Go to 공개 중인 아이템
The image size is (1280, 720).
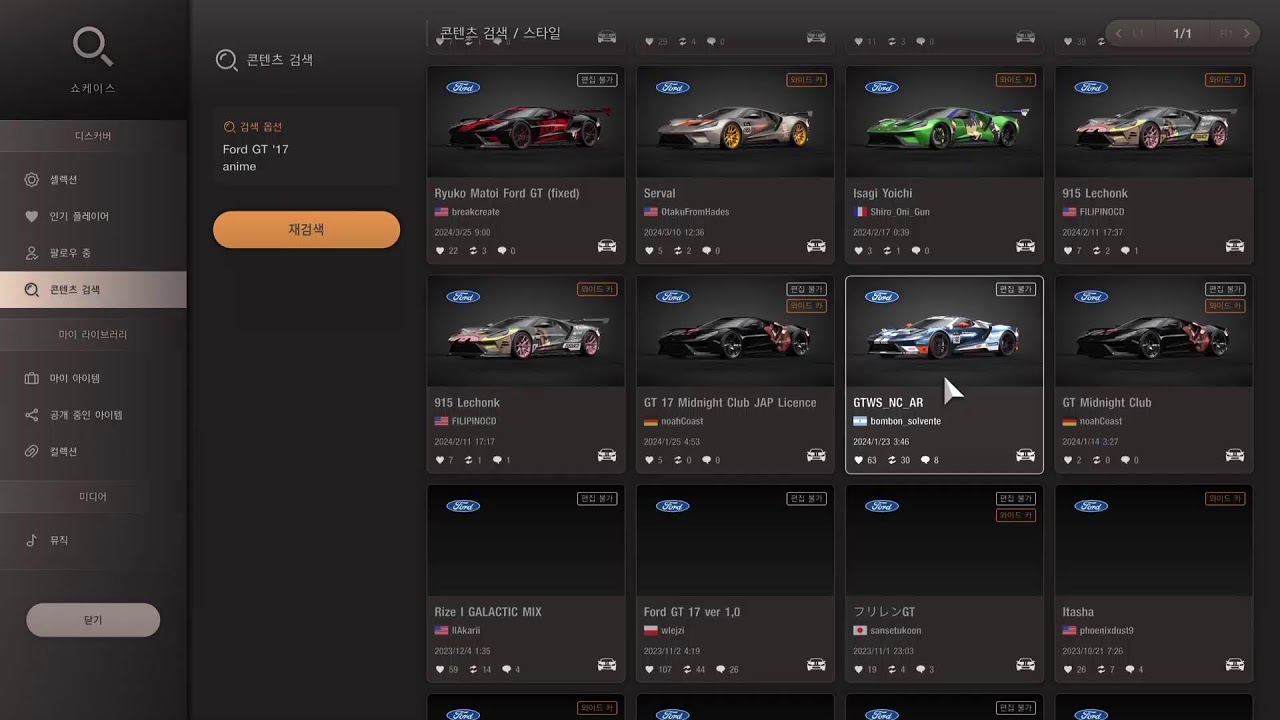pyautogui.click(x=93, y=415)
